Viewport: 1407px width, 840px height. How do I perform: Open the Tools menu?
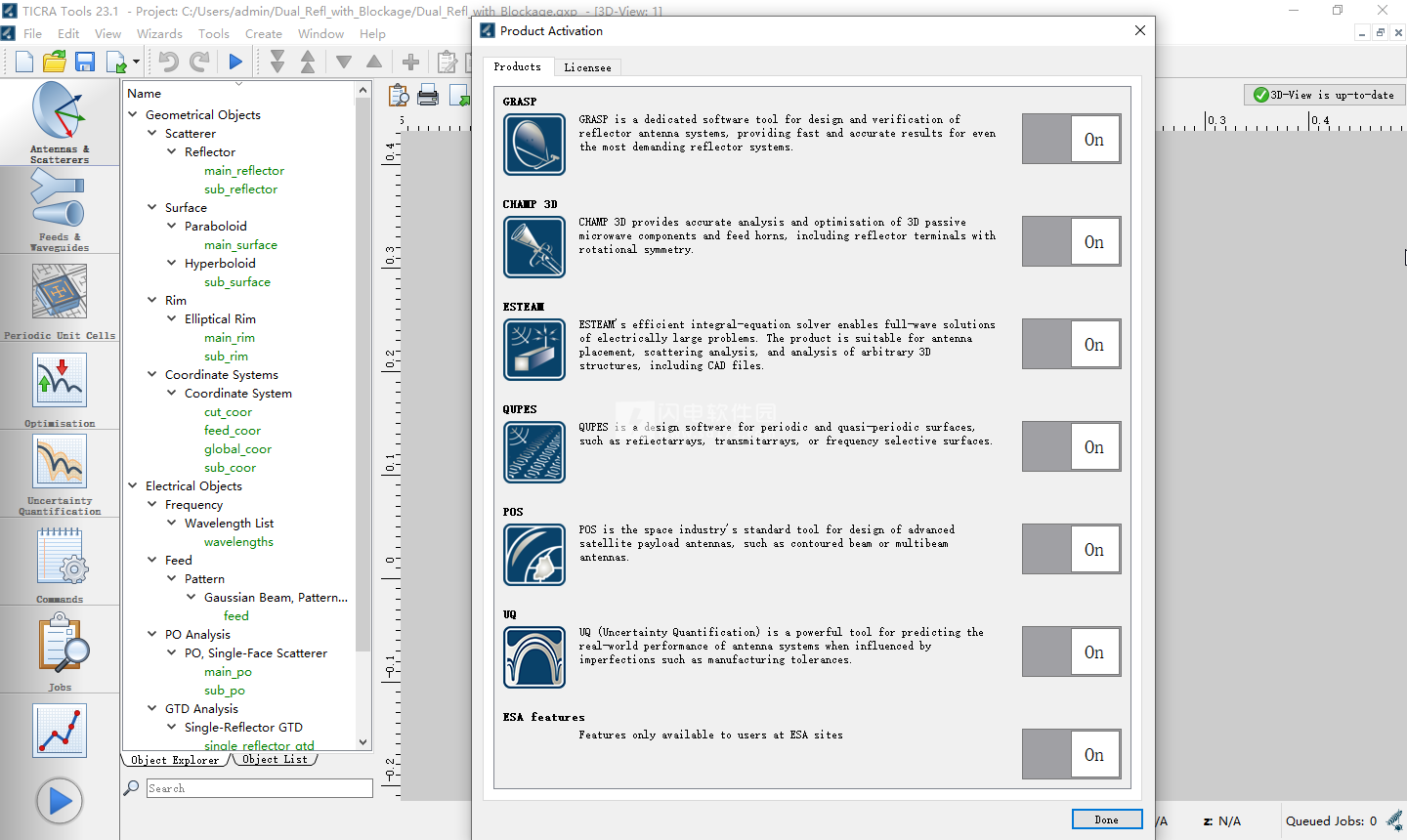[x=214, y=33]
